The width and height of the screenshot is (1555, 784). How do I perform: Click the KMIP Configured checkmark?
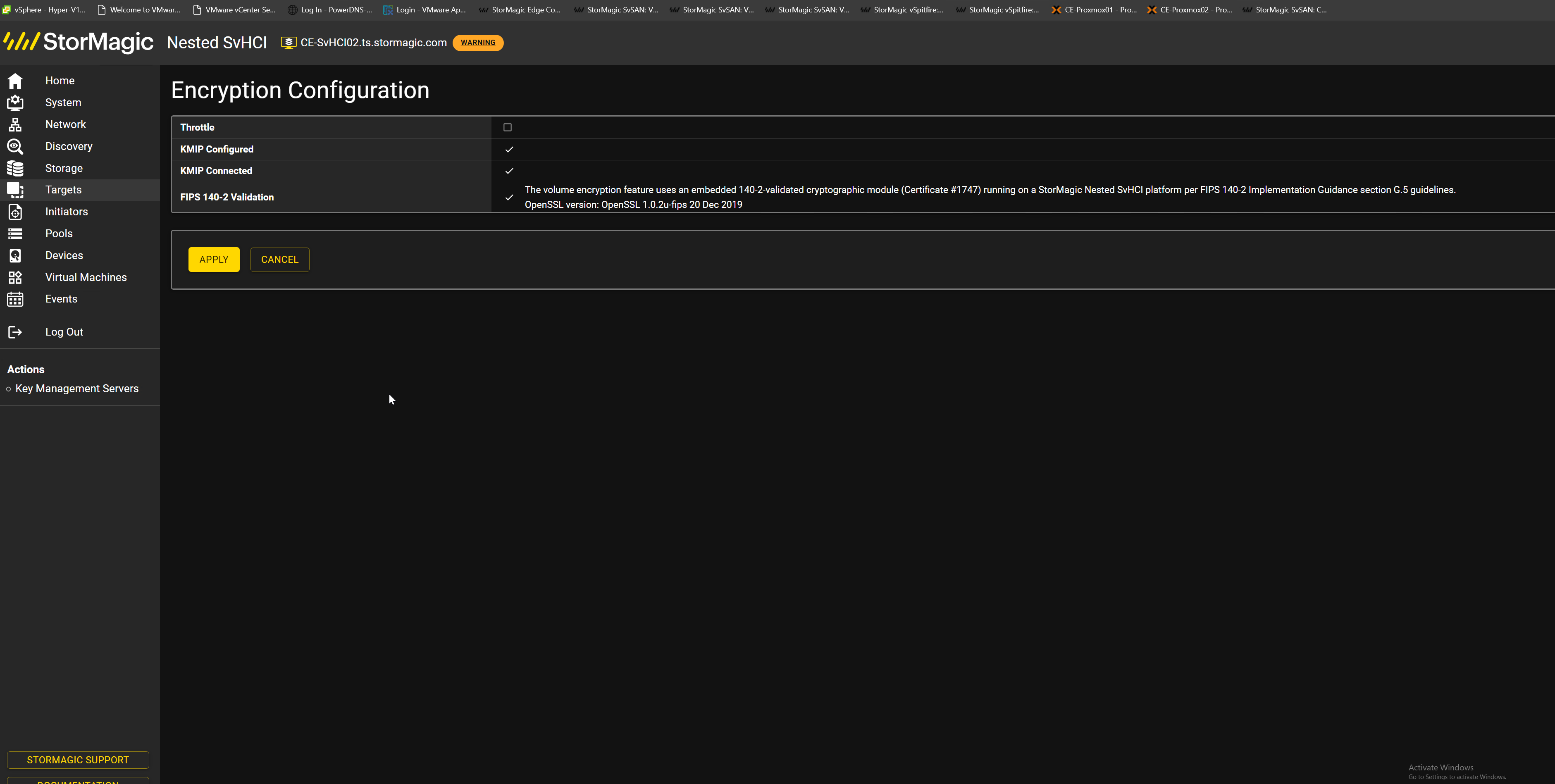click(509, 149)
